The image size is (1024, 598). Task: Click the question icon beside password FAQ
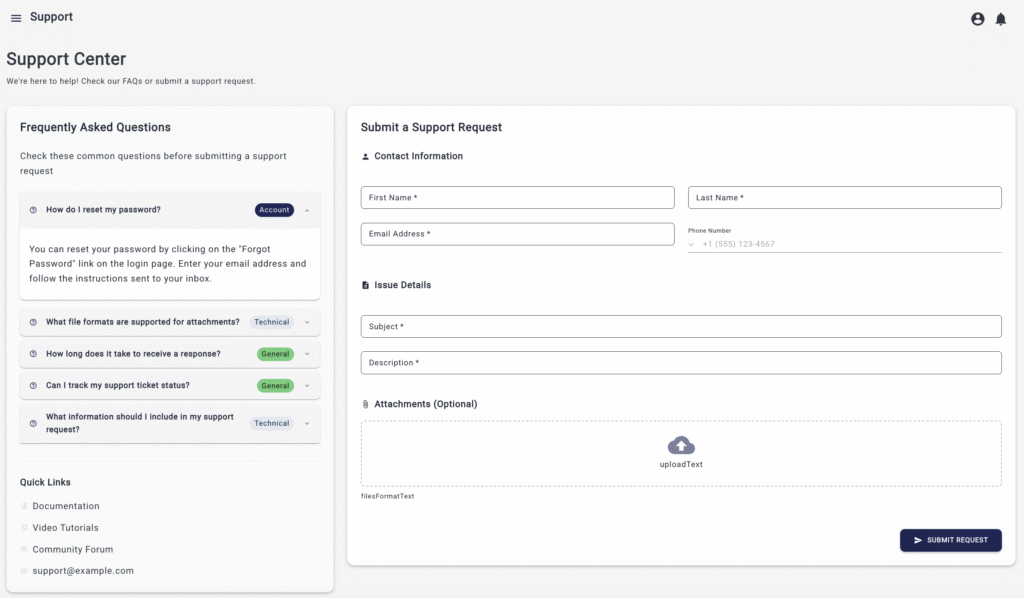coord(33,210)
